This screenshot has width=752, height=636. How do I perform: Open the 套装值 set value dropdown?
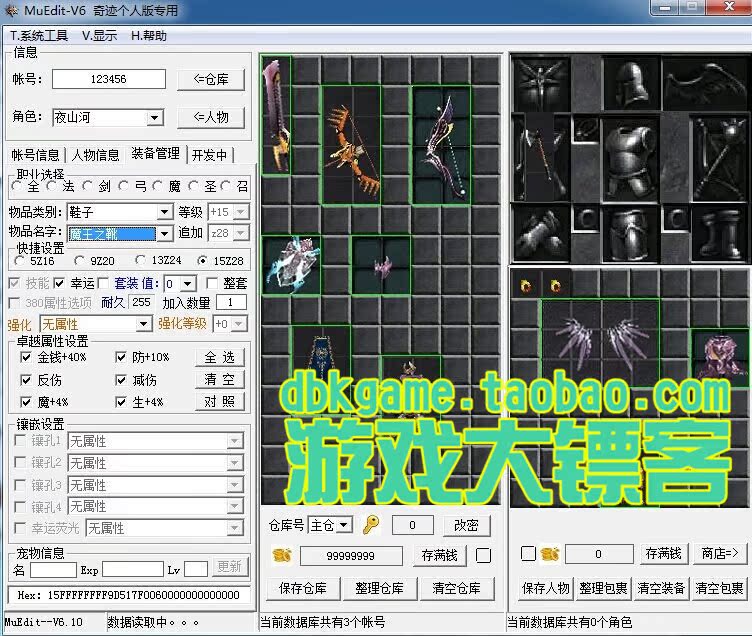[188, 283]
